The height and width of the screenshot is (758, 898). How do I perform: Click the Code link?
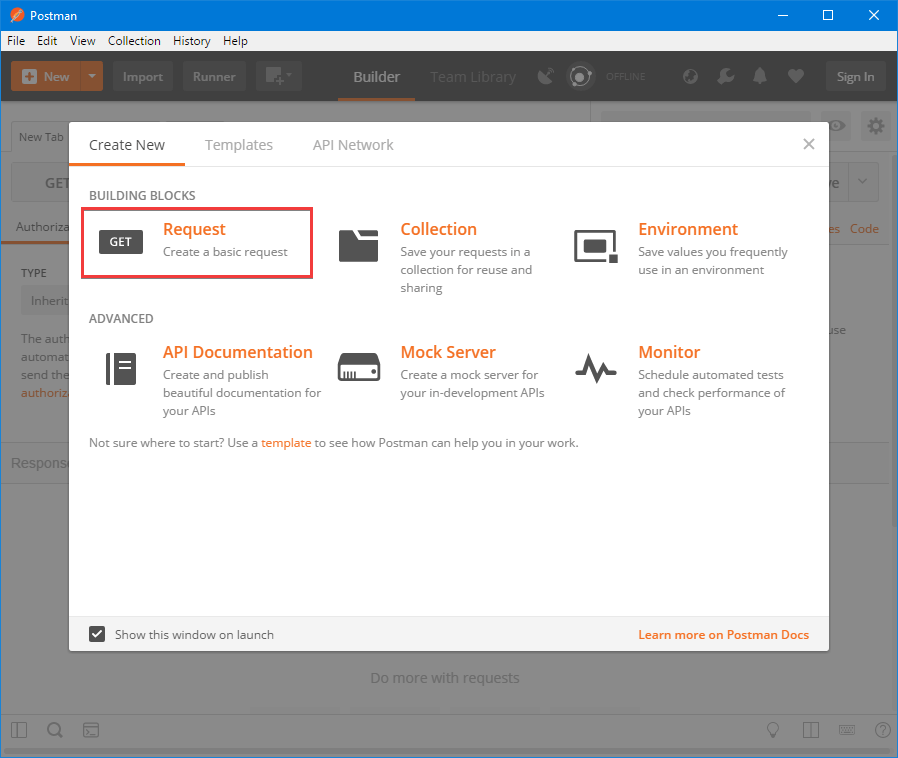(x=864, y=228)
